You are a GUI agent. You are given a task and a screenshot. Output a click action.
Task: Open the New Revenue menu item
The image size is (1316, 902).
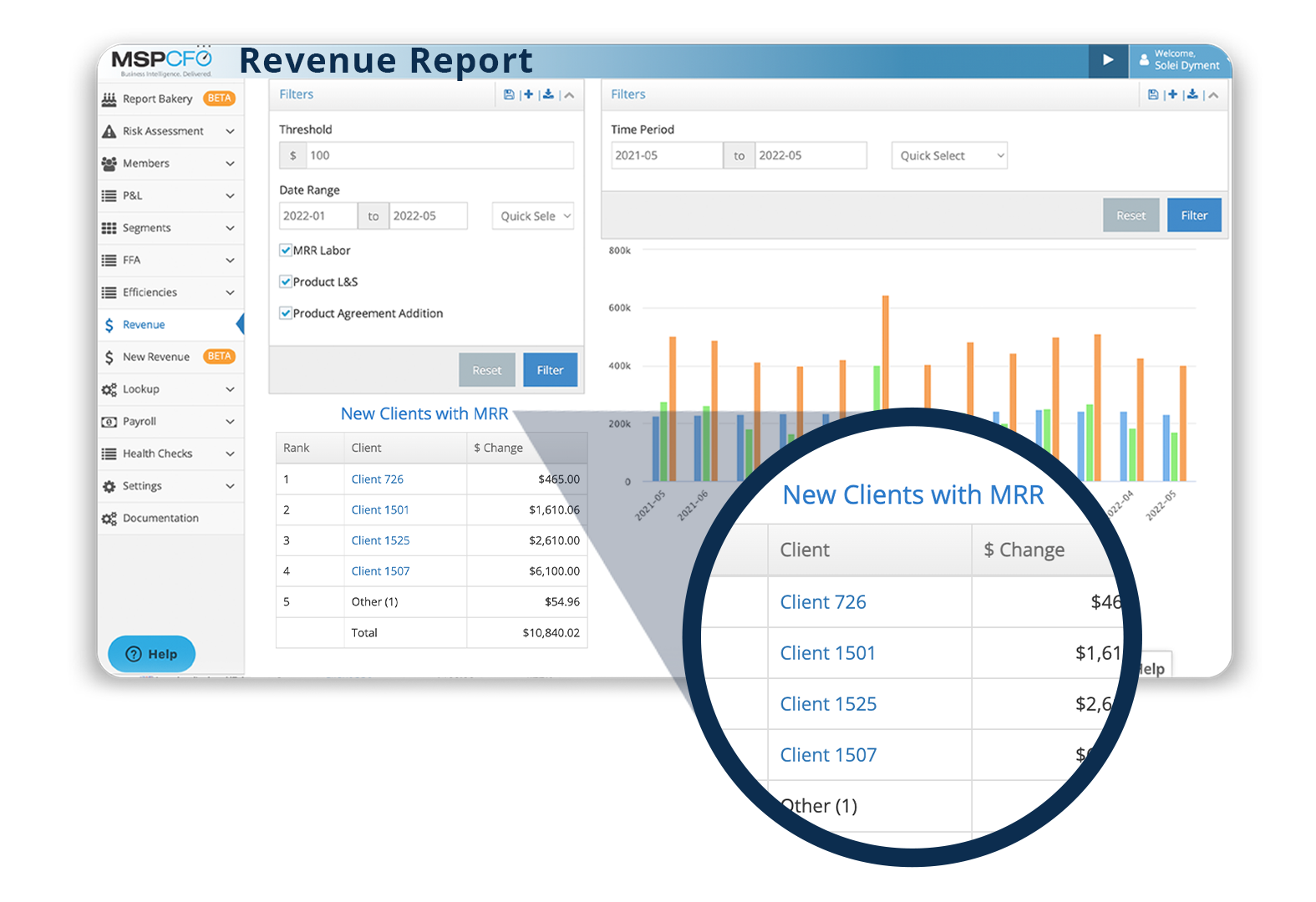(170, 357)
